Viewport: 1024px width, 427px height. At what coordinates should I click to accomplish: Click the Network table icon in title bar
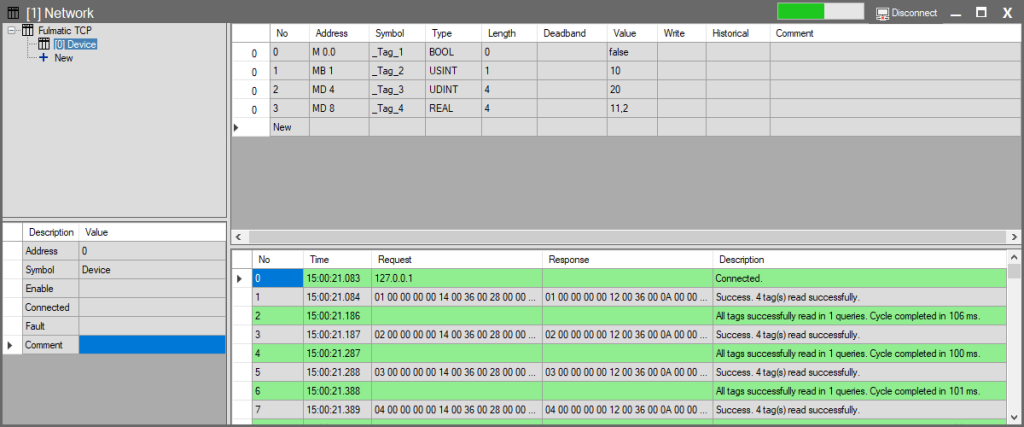pos(12,12)
